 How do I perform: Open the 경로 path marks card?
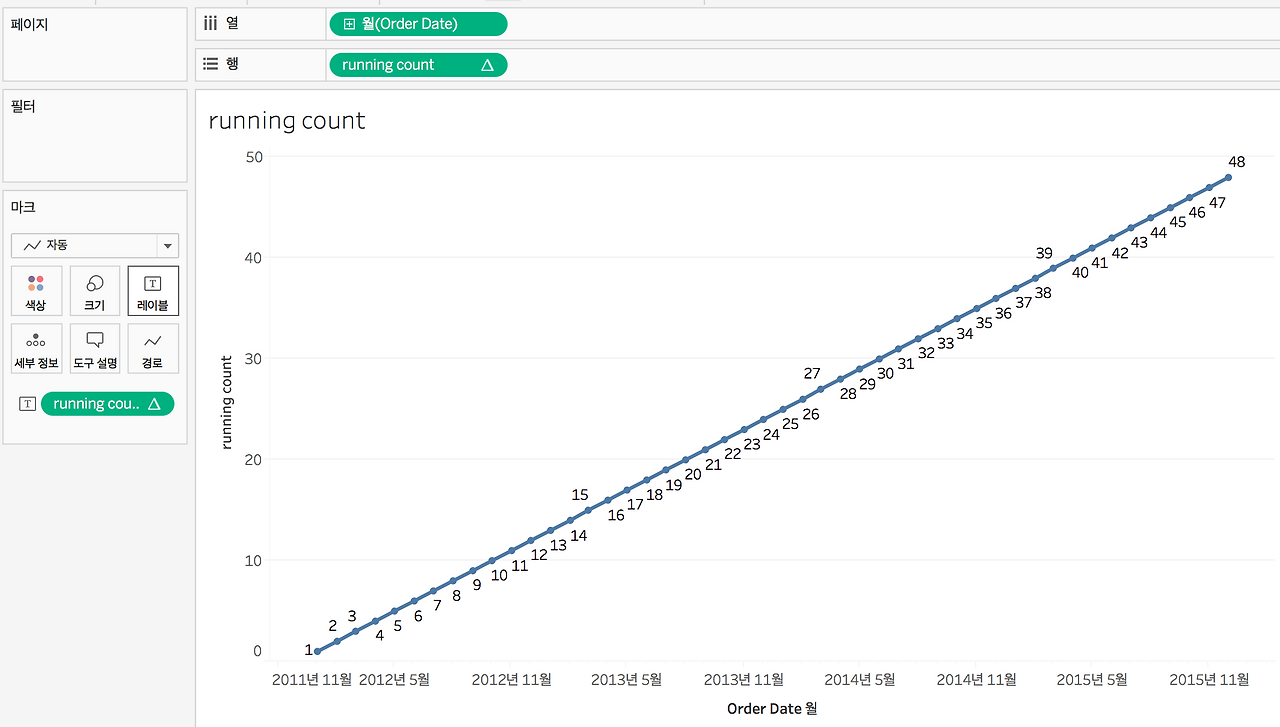tap(153, 349)
